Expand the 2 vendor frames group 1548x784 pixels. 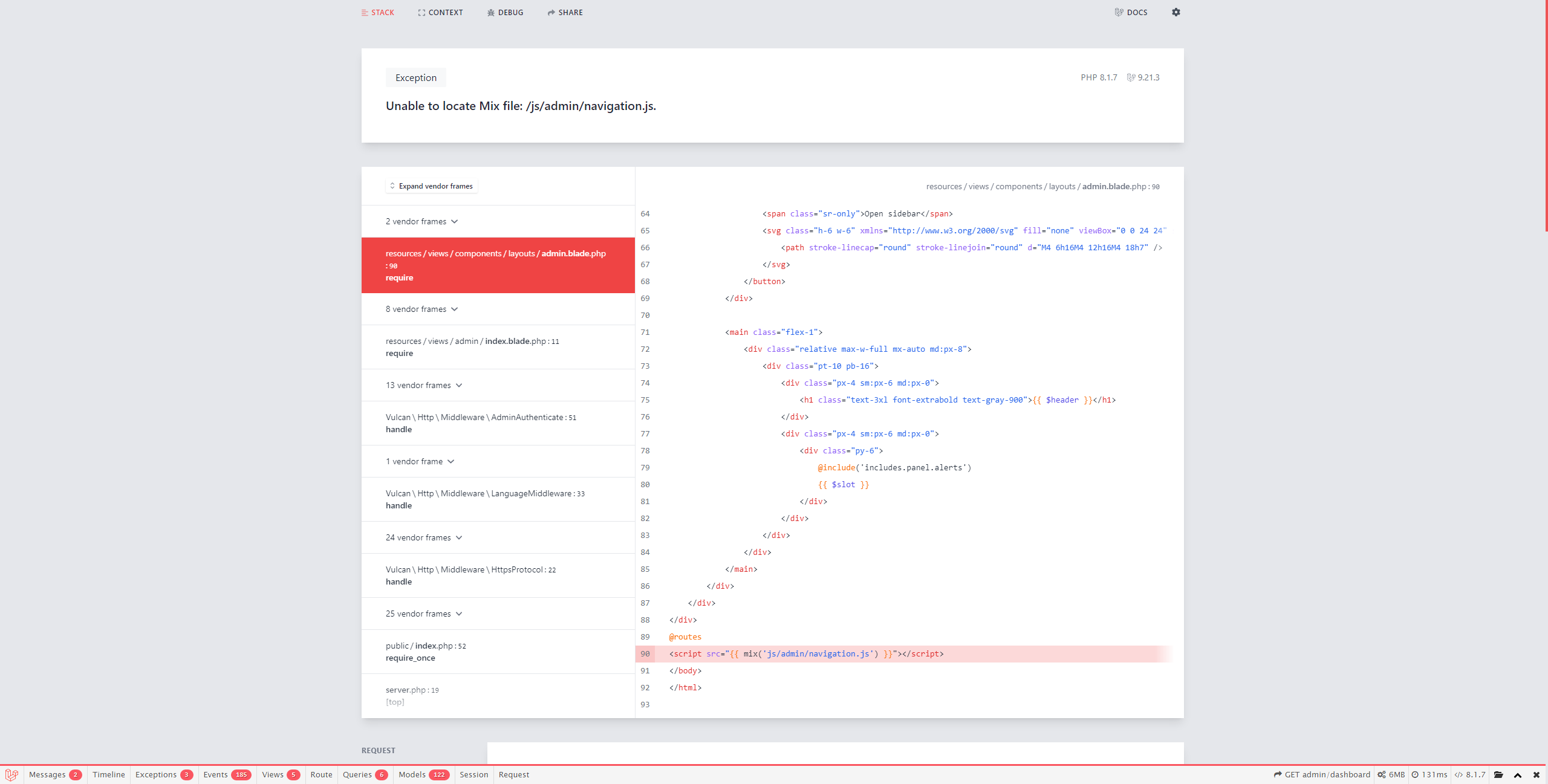pyautogui.click(x=421, y=221)
